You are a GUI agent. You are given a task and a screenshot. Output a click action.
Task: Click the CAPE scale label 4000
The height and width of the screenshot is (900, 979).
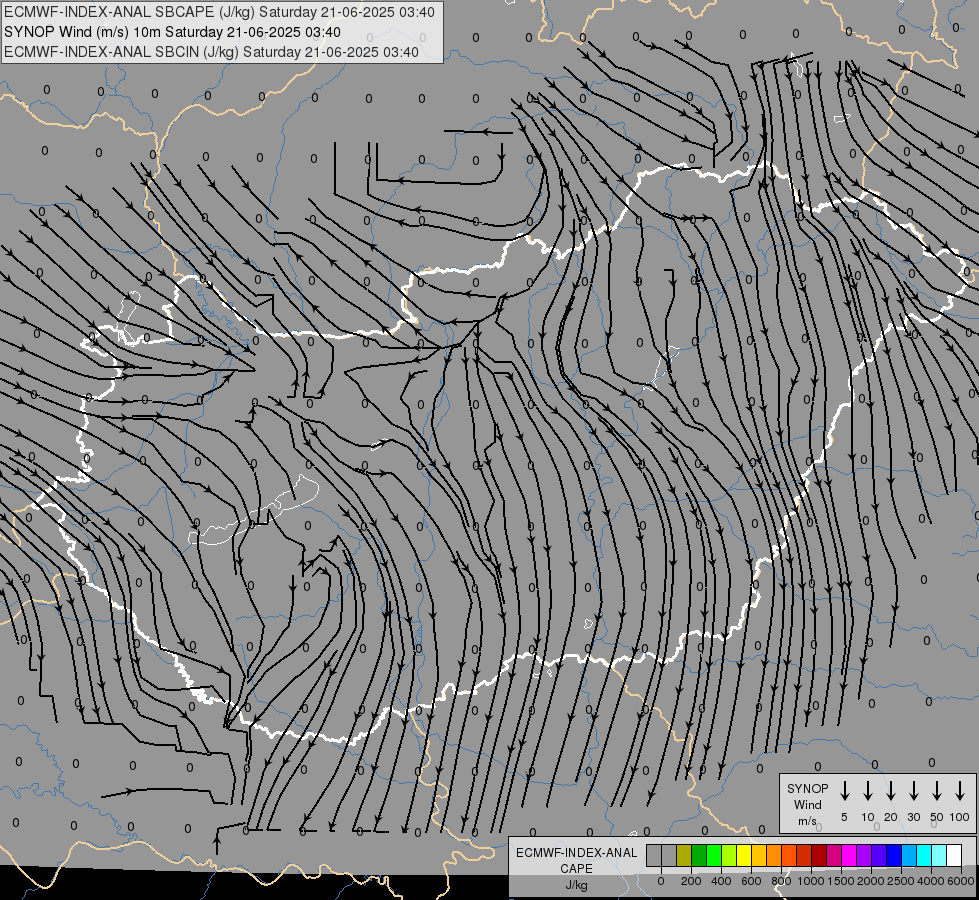coord(931,881)
